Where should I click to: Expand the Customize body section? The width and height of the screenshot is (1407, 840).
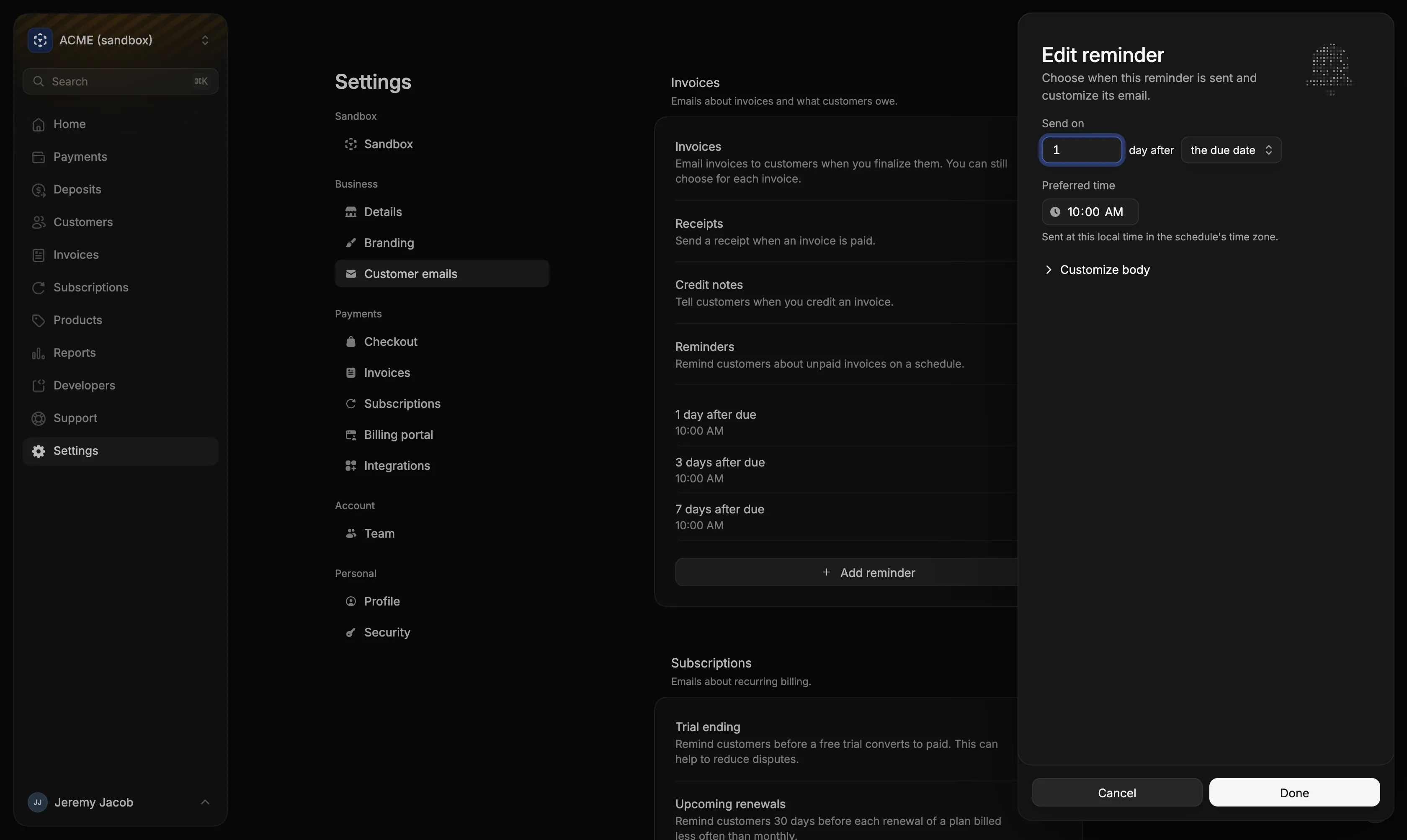[x=1096, y=270]
